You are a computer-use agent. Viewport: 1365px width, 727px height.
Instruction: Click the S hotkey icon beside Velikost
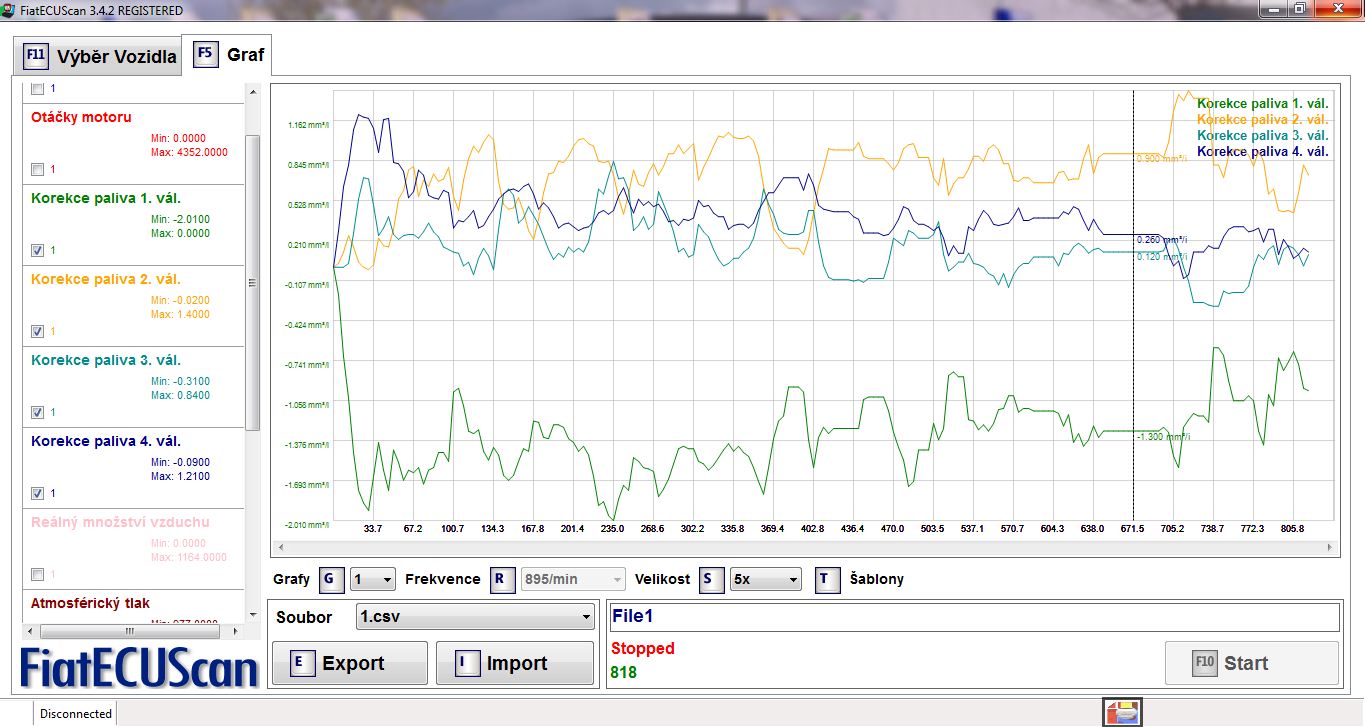[x=711, y=579]
